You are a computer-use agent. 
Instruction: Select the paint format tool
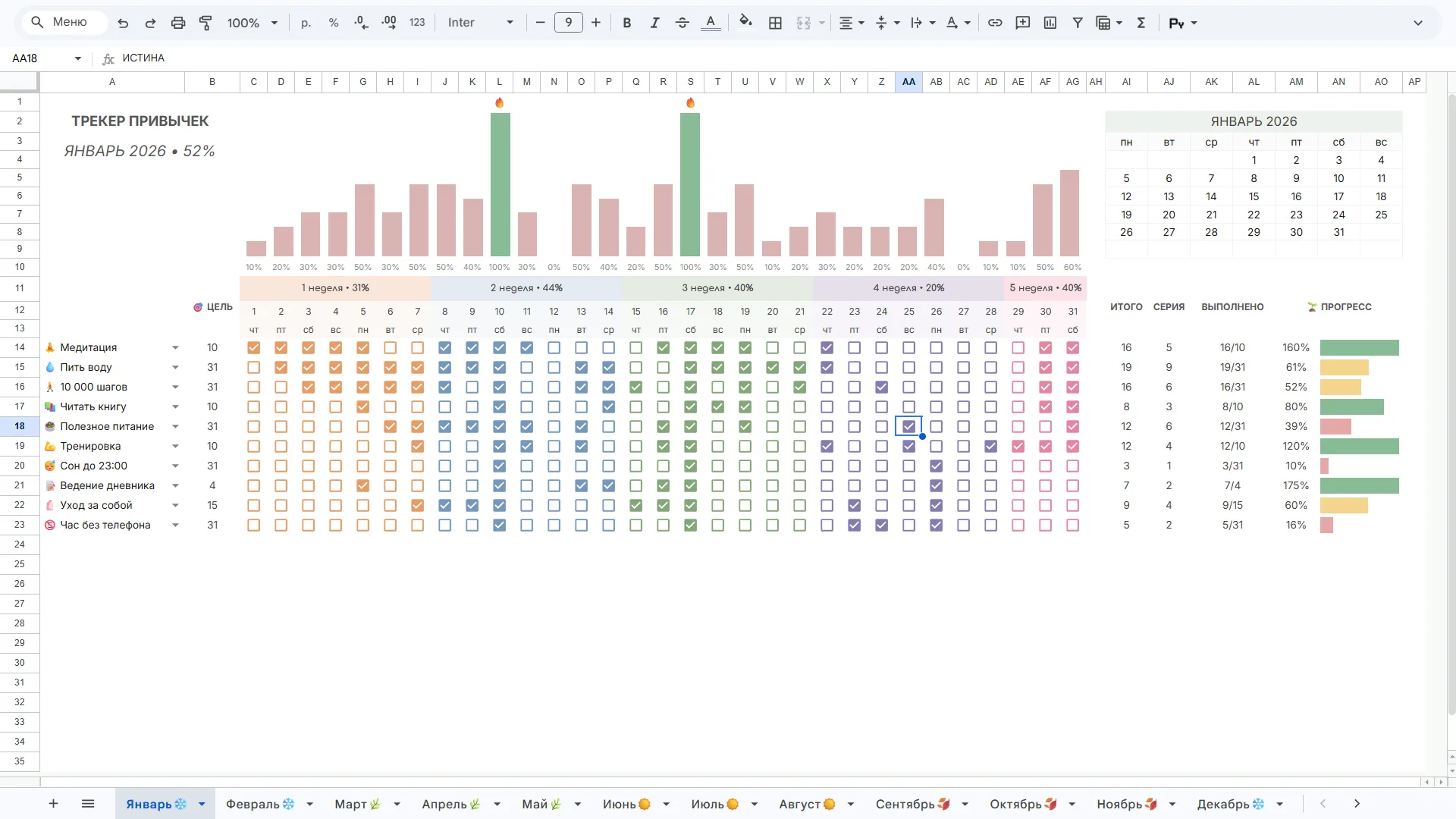click(206, 23)
